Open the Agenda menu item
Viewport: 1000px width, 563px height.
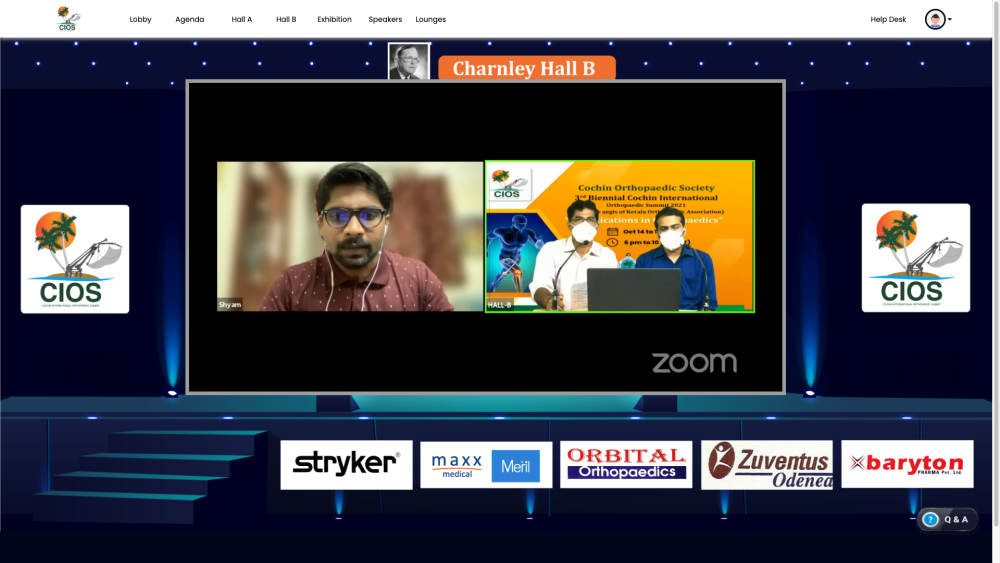click(x=189, y=19)
